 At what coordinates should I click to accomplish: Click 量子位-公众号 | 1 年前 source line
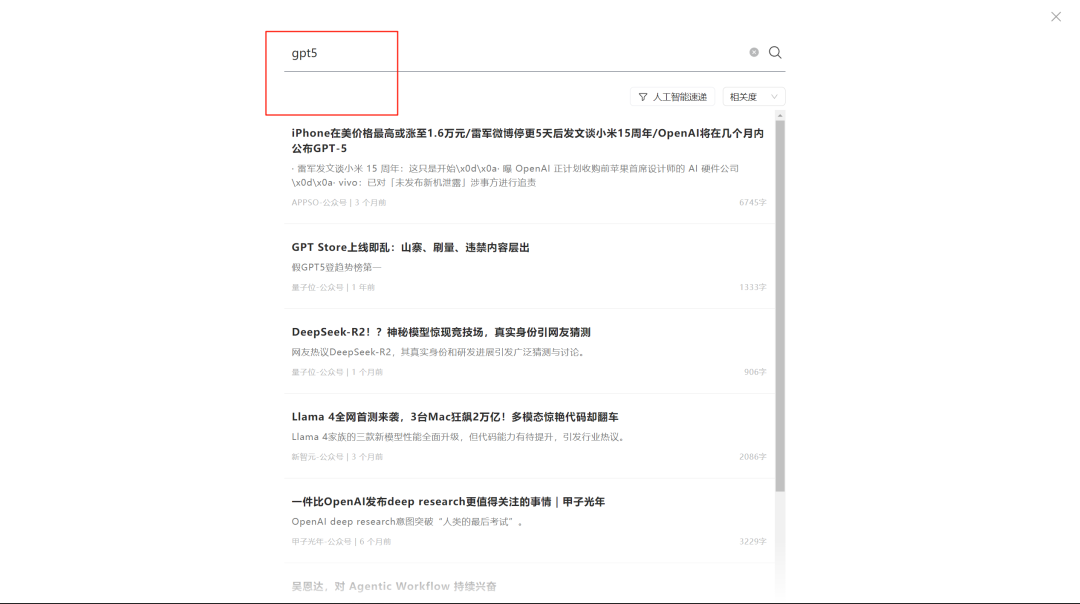coord(333,287)
